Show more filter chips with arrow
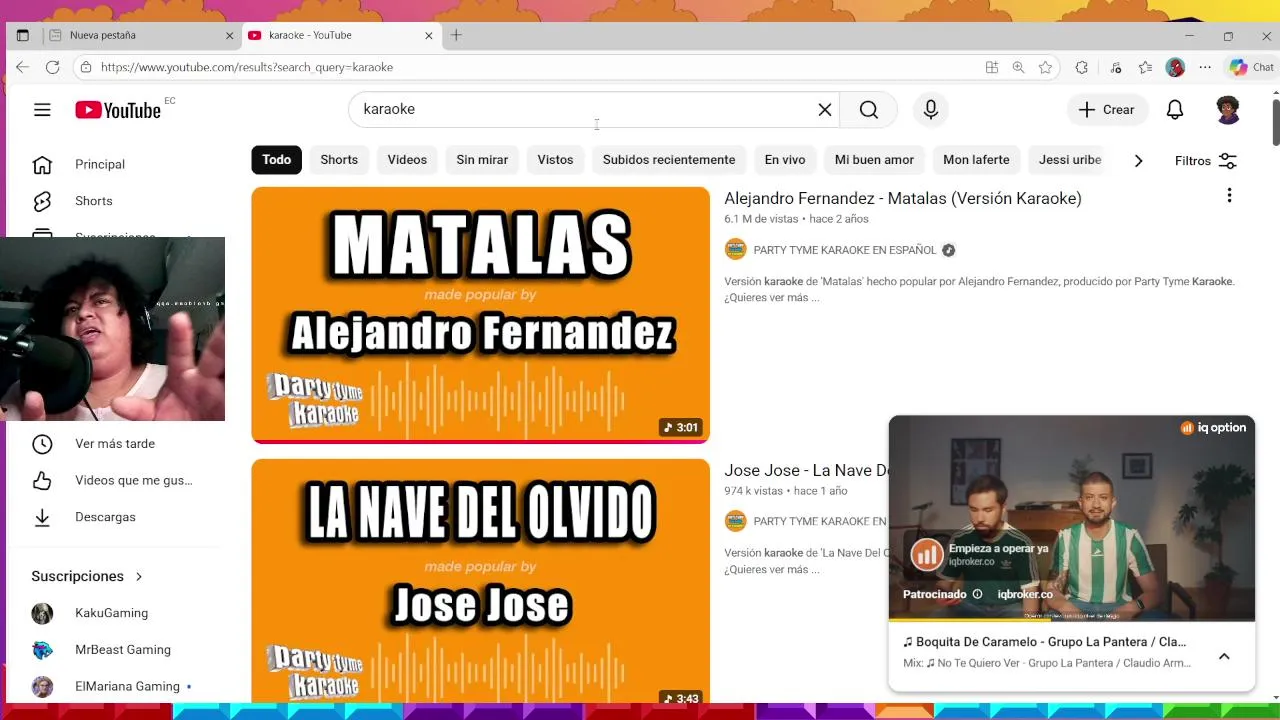 click(x=1138, y=161)
